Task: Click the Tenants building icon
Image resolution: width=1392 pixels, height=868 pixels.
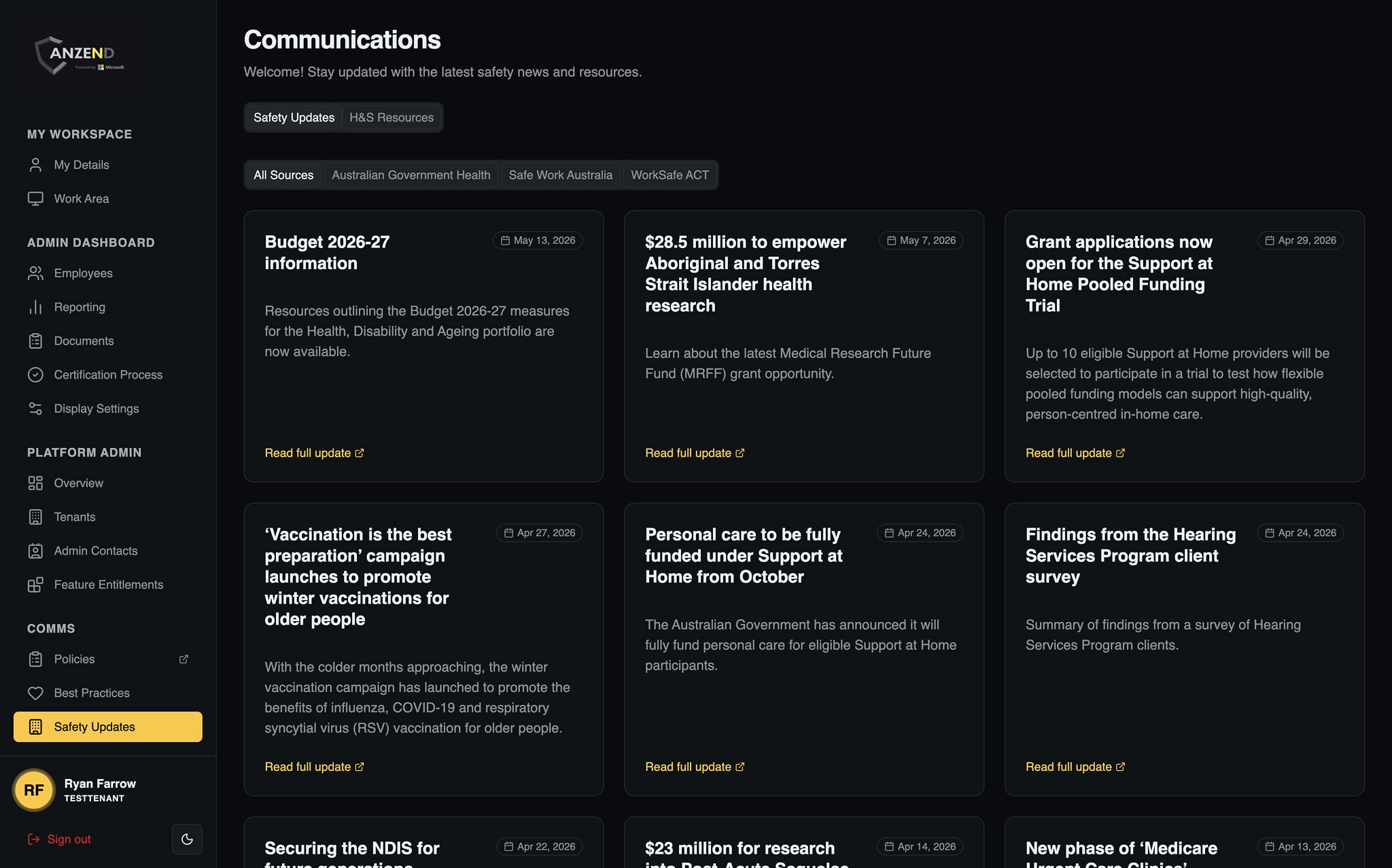Action: coord(35,517)
